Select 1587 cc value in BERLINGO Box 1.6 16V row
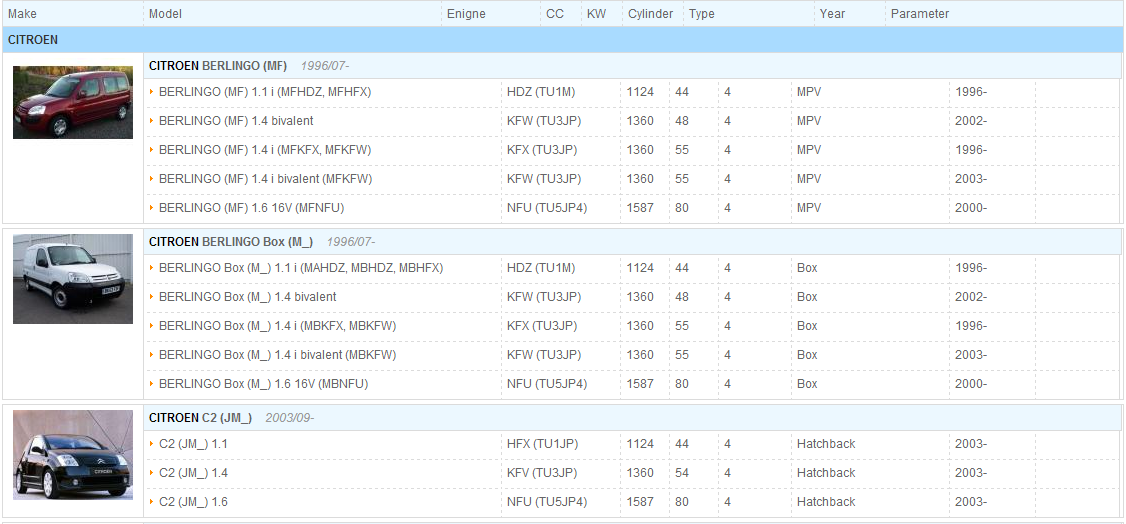Viewport: 1126px width, 524px height. pos(640,384)
